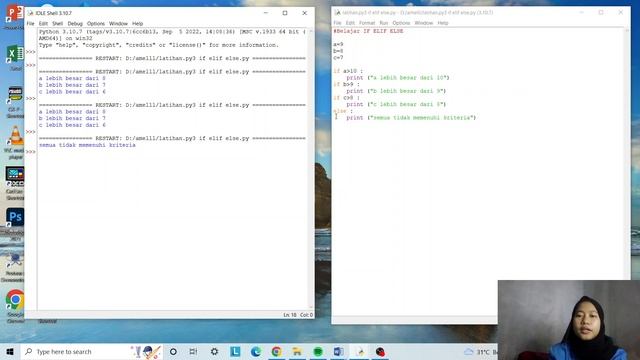Open Format menu in the editor window
The height and width of the screenshot is (360, 640).
point(367,23)
